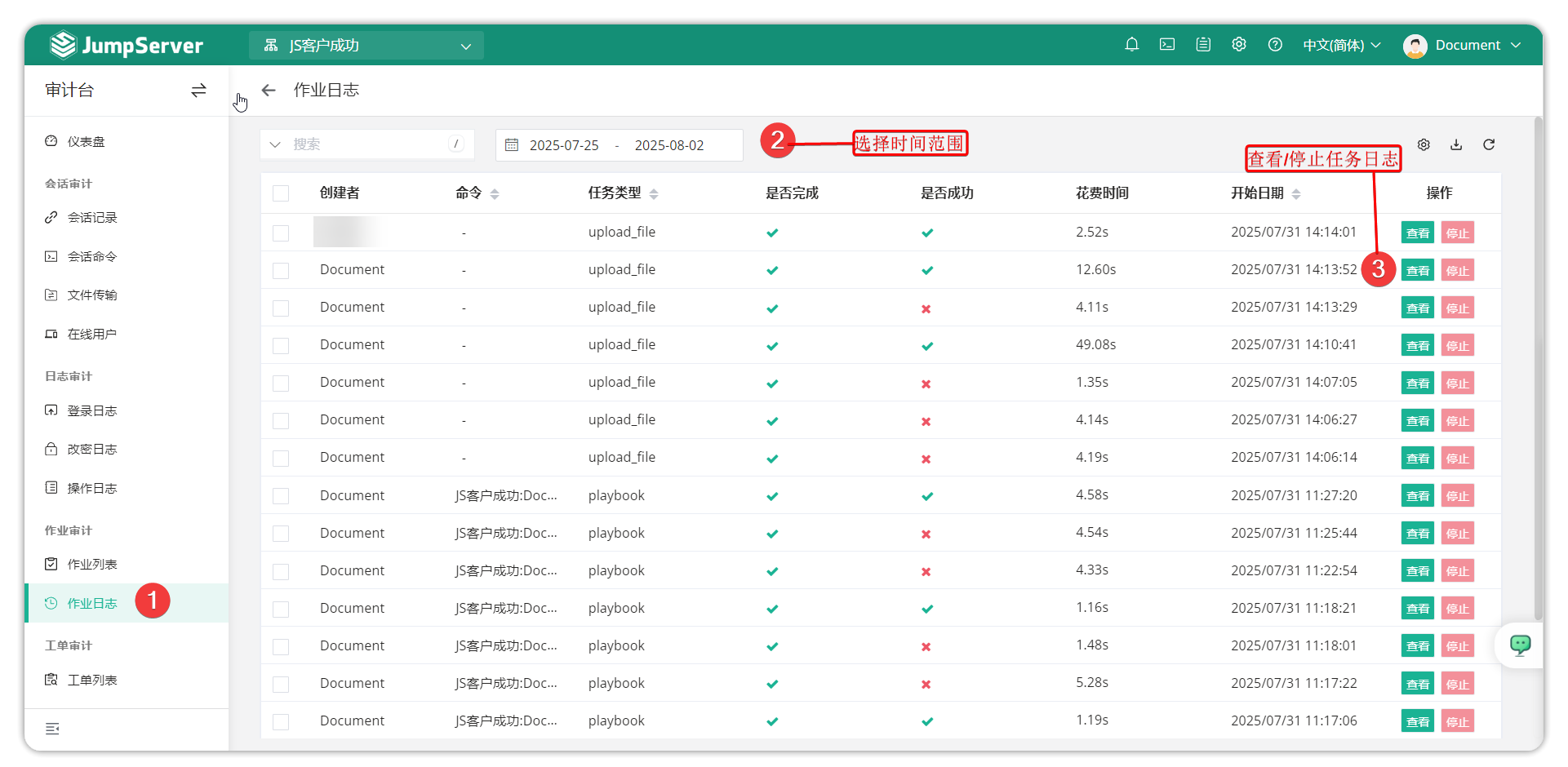Click the 49.08s duration cell
The width and height of the screenshot is (1568, 767).
coord(1095,344)
